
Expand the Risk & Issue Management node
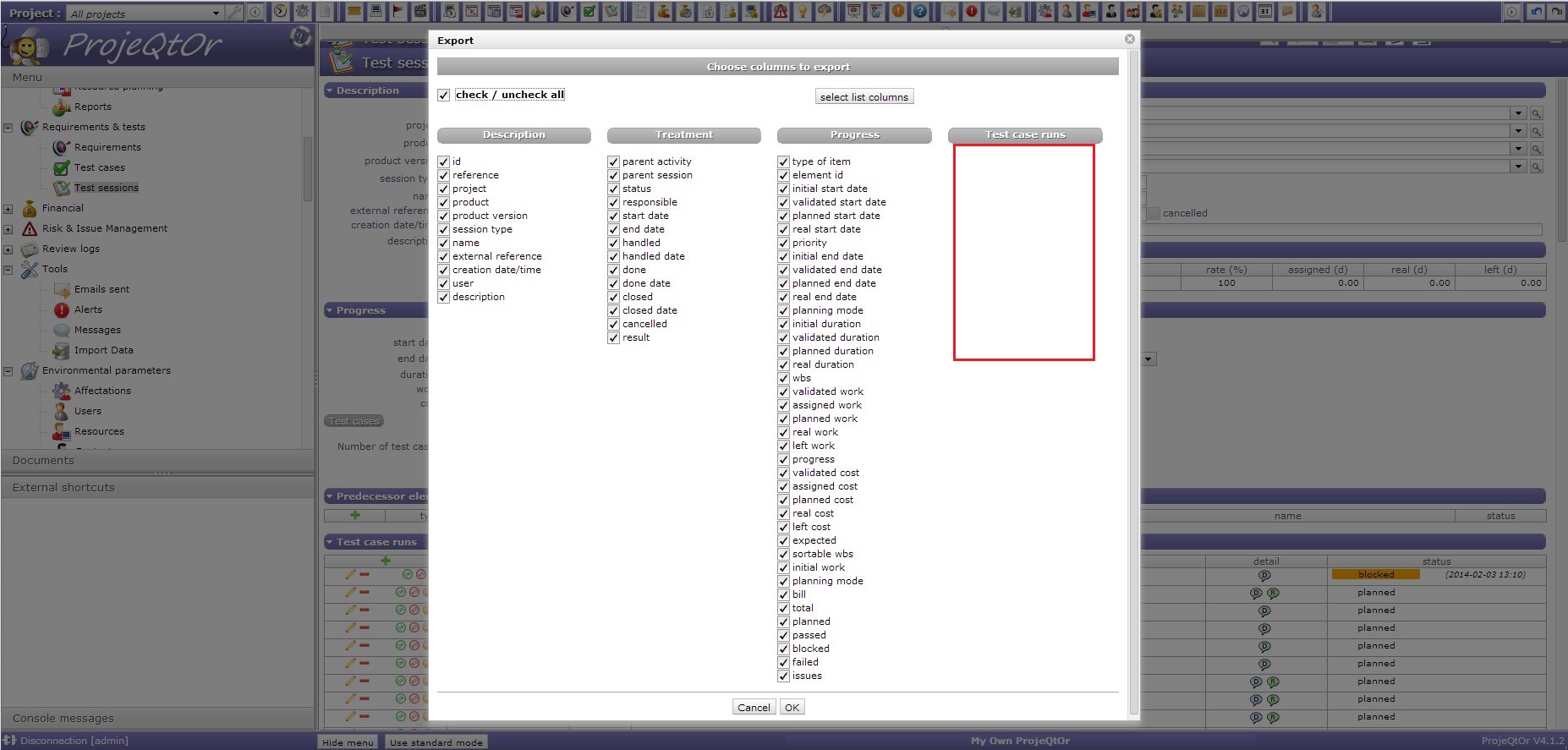[x=8, y=229]
